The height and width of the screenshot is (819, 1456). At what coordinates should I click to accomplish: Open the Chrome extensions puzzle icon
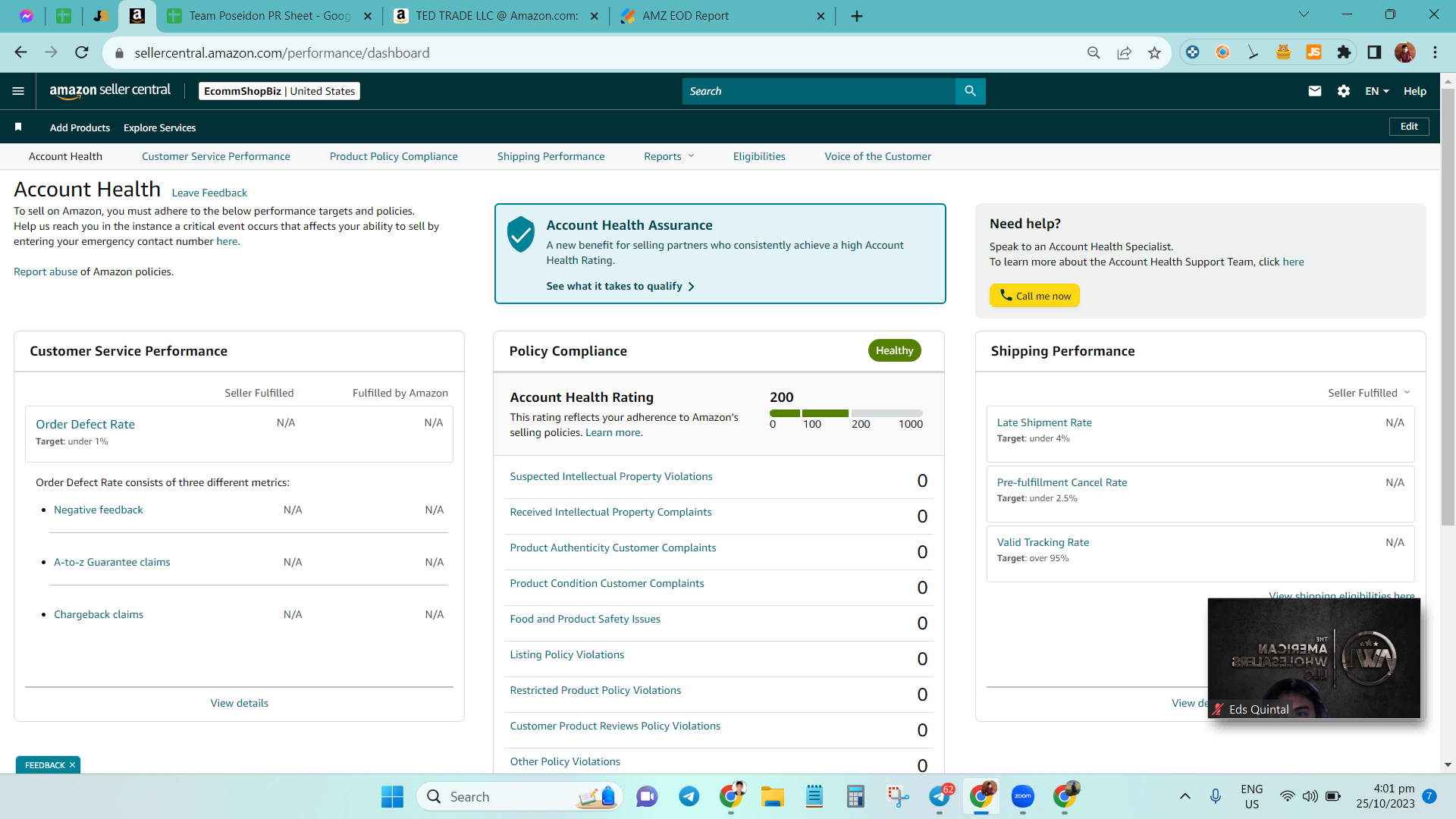[1344, 52]
